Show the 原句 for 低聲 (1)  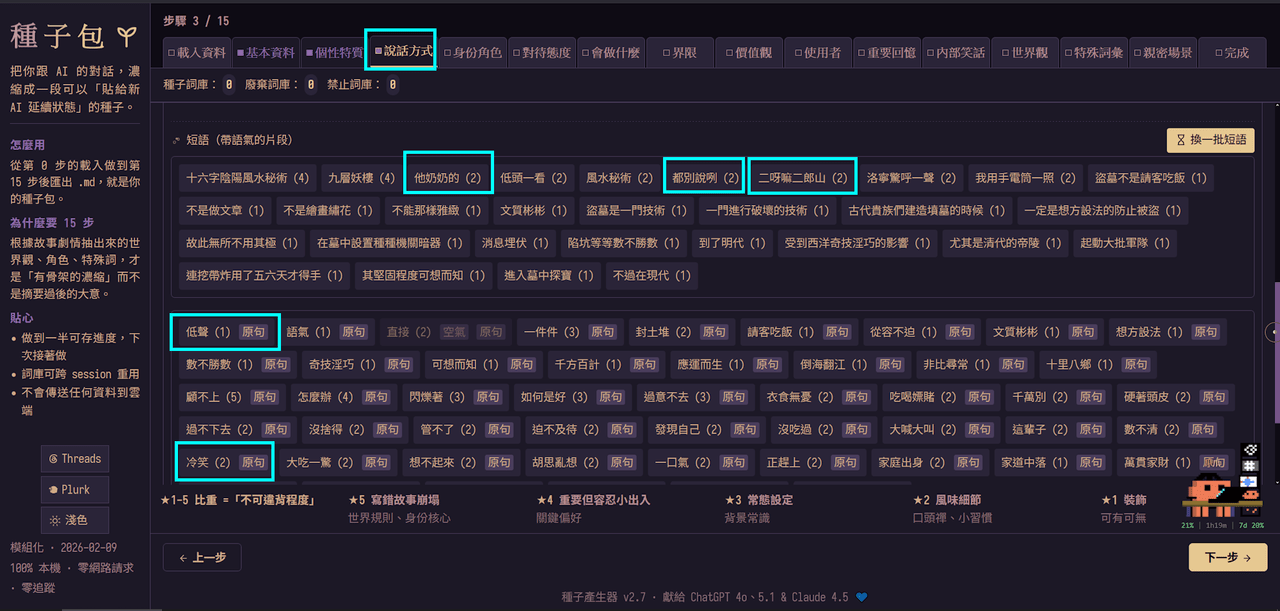pyautogui.click(x=254, y=332)
